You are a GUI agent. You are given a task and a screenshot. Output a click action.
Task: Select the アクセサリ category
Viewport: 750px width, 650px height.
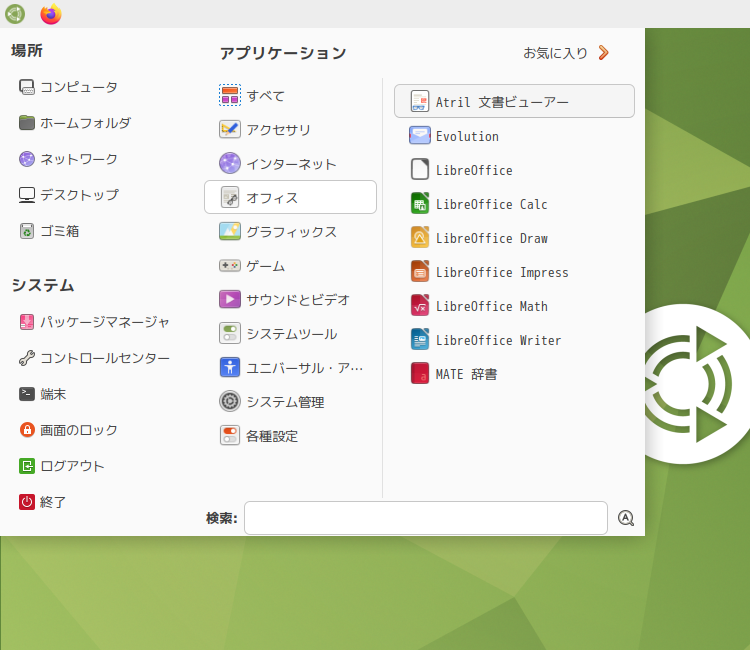(290, 129)
